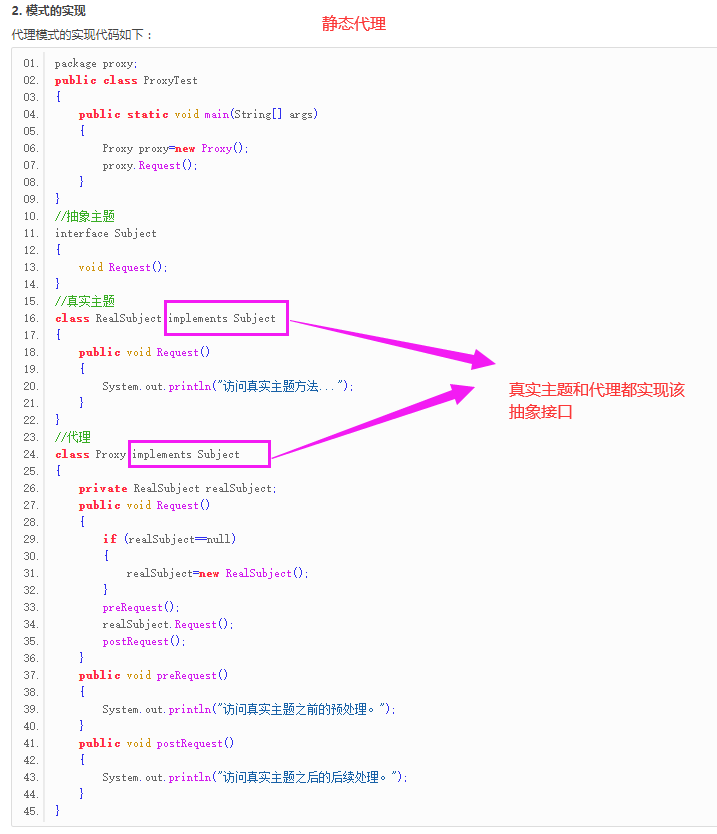Click 'public void Request()' on line 27
Image resolution: width=717 pixels, height=834 pixels.
pos(145,505)
